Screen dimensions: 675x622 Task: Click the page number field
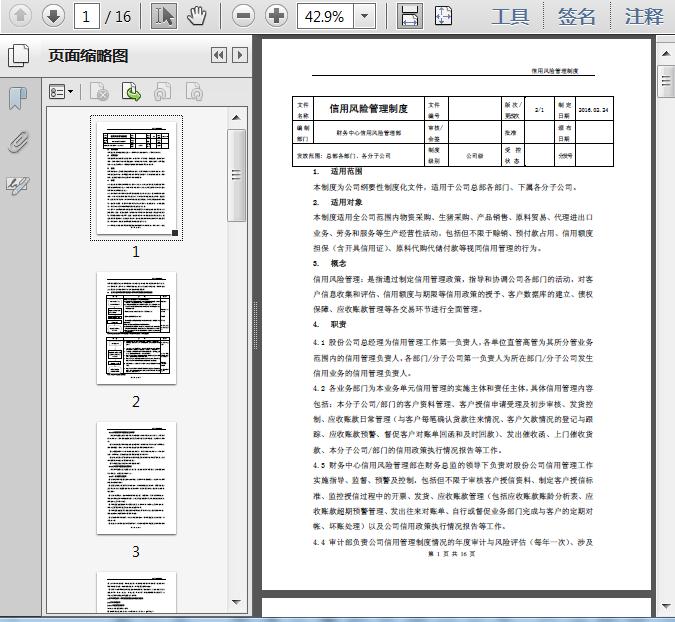(87, 16)
